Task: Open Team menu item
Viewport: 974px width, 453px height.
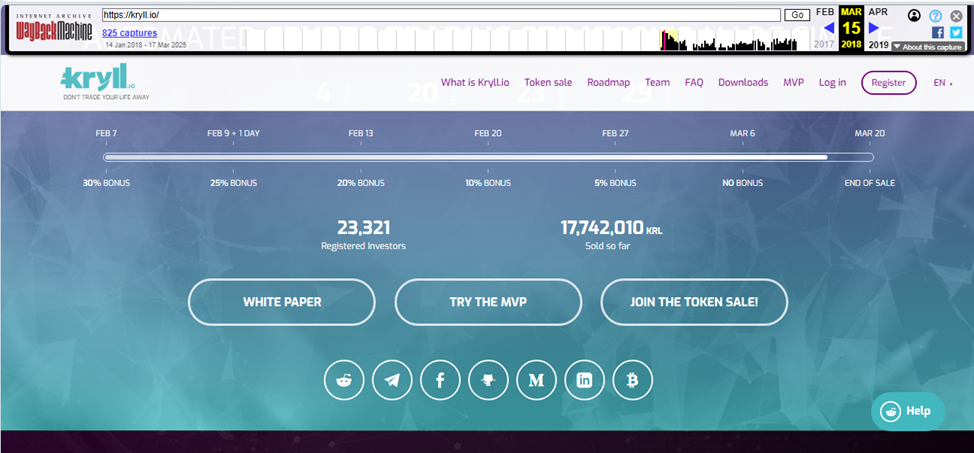Action: (x=657, y=83)
